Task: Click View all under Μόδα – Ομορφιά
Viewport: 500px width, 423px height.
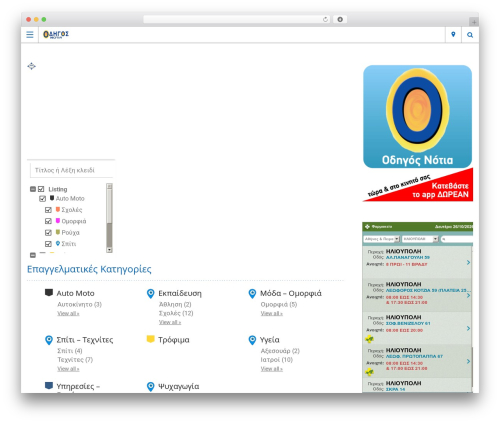Action: [x=272, y=313]
